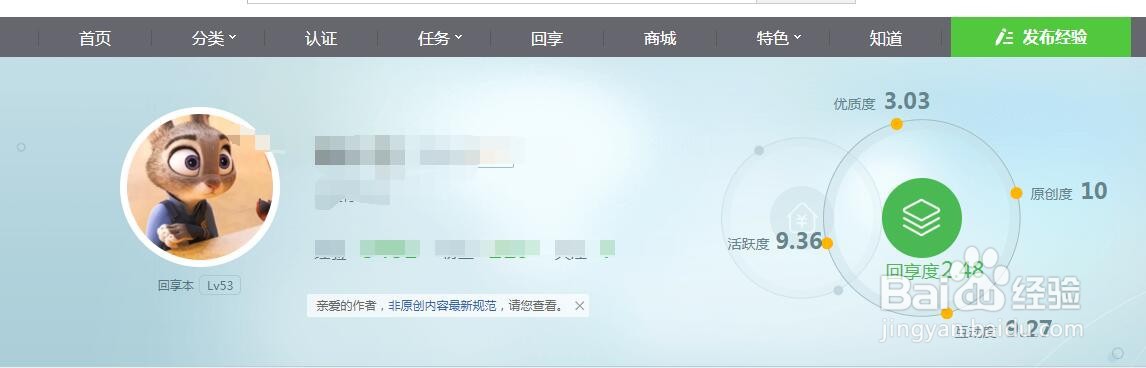Screen dimensions: 1146x368
Task: Open the 知道 navigation item
Action: pyautogui.click(x=886, y=38)
